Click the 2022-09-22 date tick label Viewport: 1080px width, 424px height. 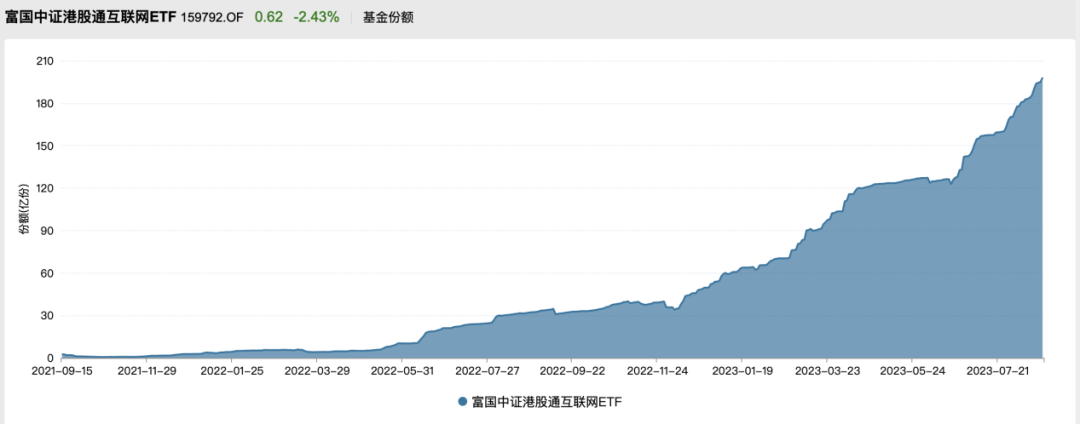tap(571, 371)
